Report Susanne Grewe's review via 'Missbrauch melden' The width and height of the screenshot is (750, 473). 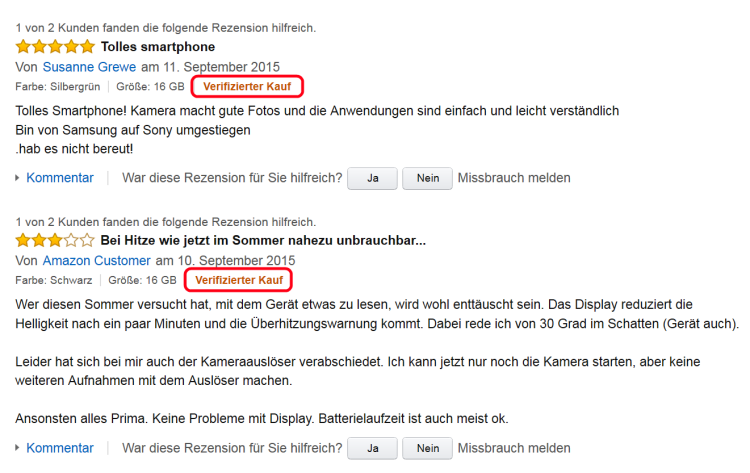click(514, 178)
